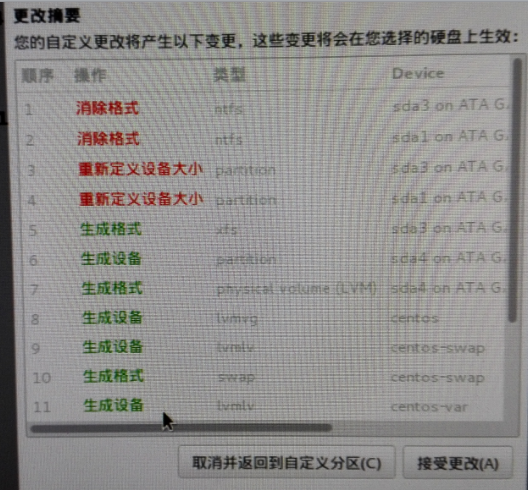Click the swap type cell in row 10
The image size is (528, 490).
click(x=236, y=378)
